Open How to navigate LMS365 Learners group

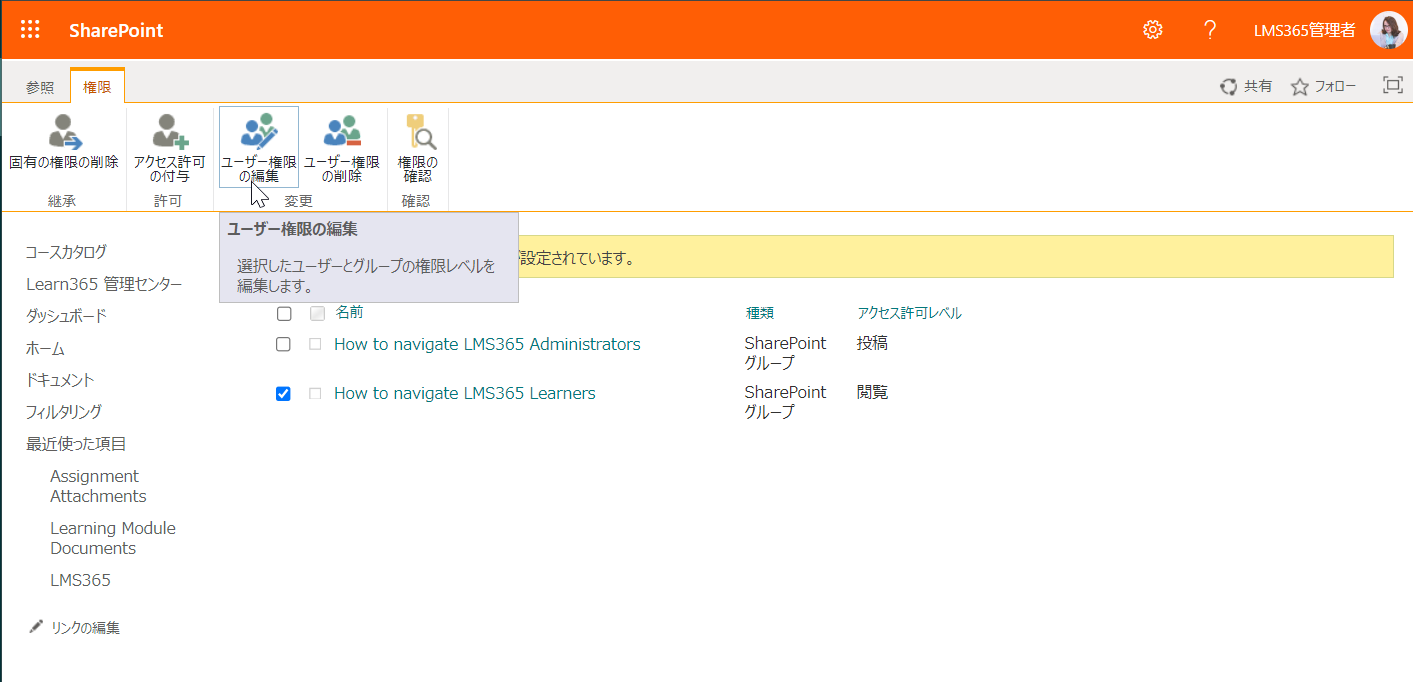tap(465, 393)
